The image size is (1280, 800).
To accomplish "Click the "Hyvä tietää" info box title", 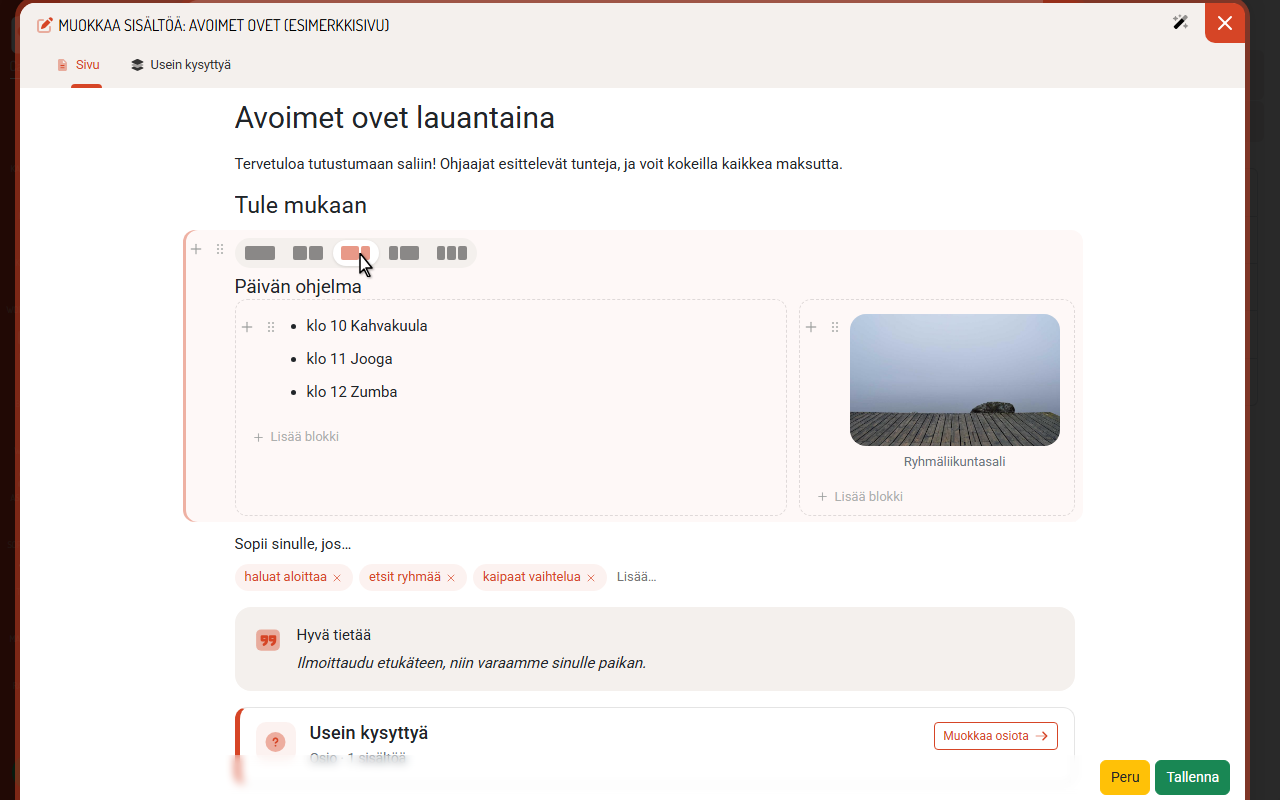I will point(334,635).
